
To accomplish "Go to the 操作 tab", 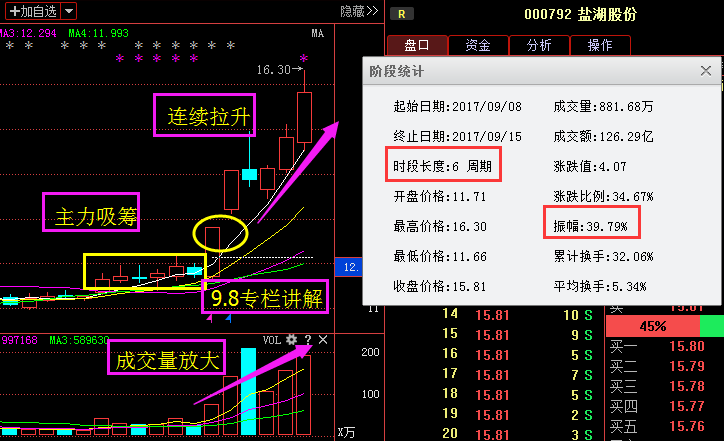I will point(600,45).
